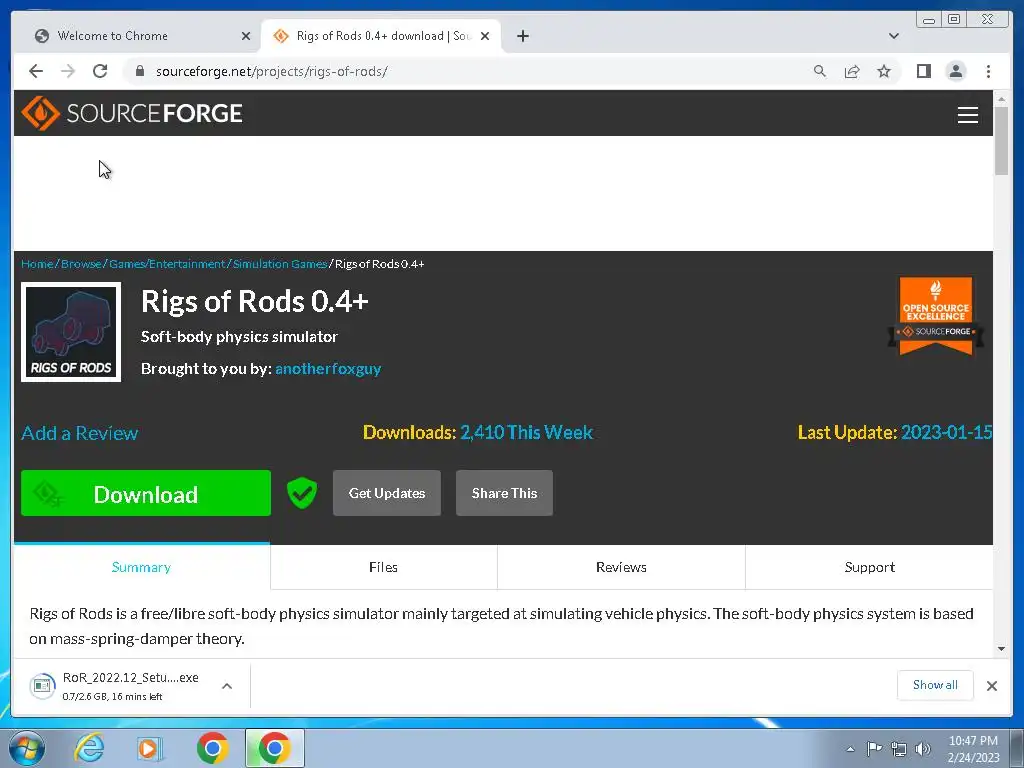Click the scrollbar down arrow
This screenshot has height=768, width=1024.
click(1001, 648)
